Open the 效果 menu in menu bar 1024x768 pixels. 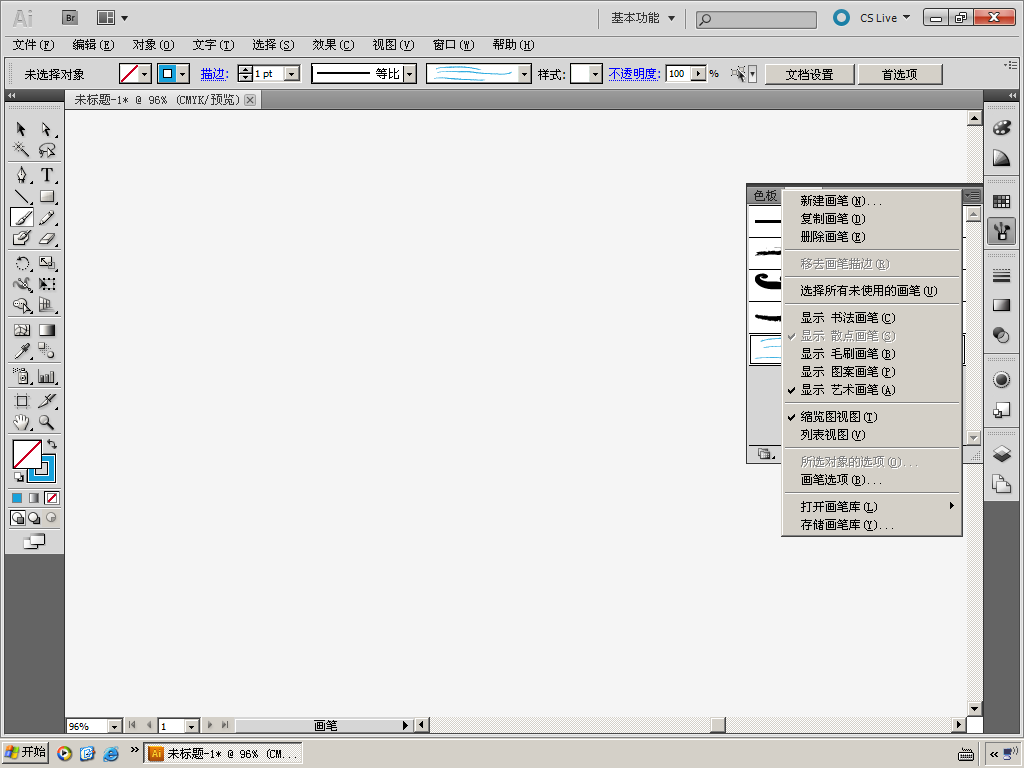point(332,45)
